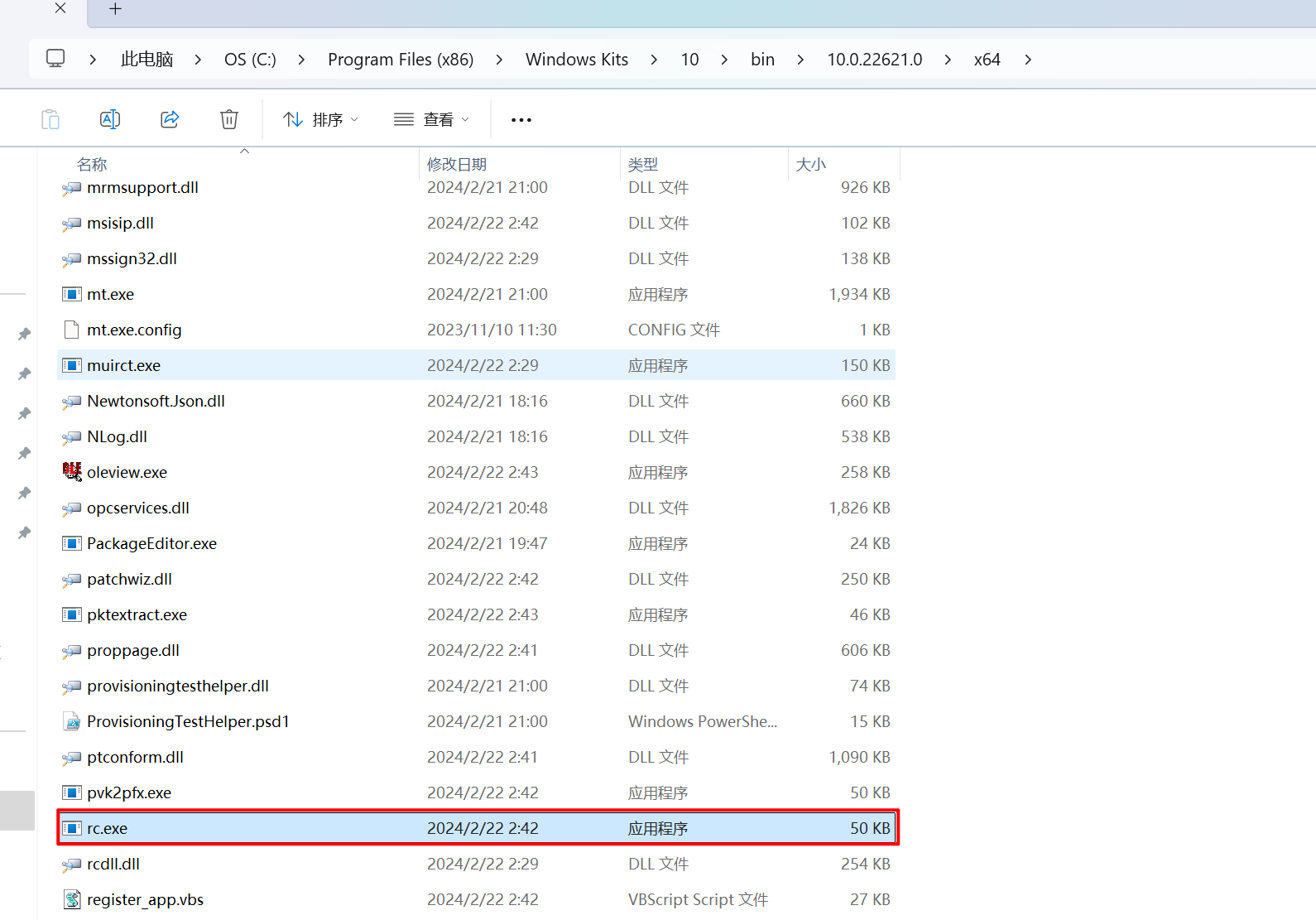Navigate to Program Files (x86) breadcrumb

pyautogui.click(x=401, y=60)
